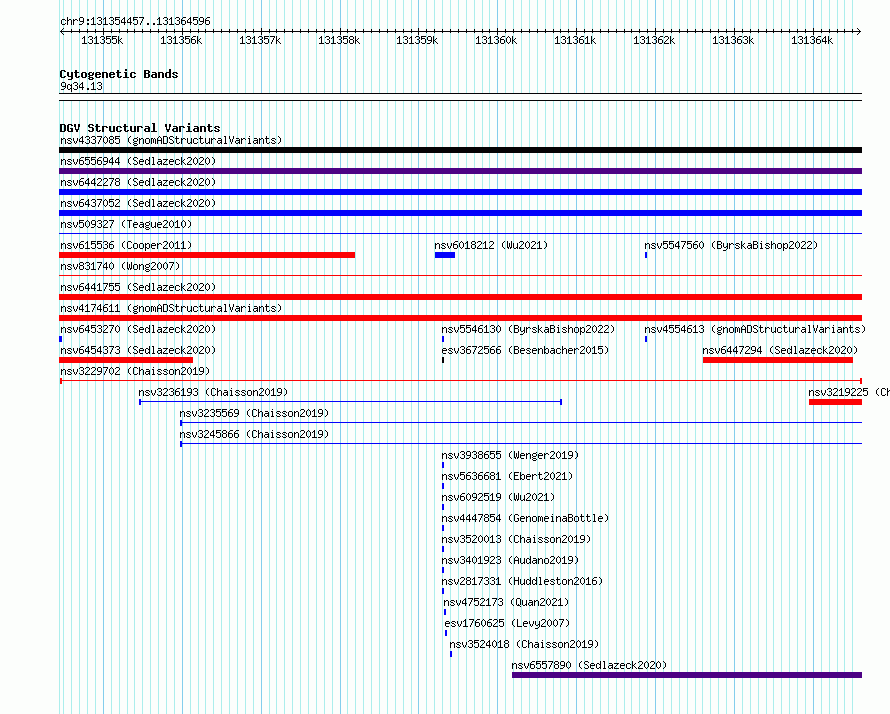
Task: Open nsv3236193 (Chaisson2019) label
Action: click(213, 392)
